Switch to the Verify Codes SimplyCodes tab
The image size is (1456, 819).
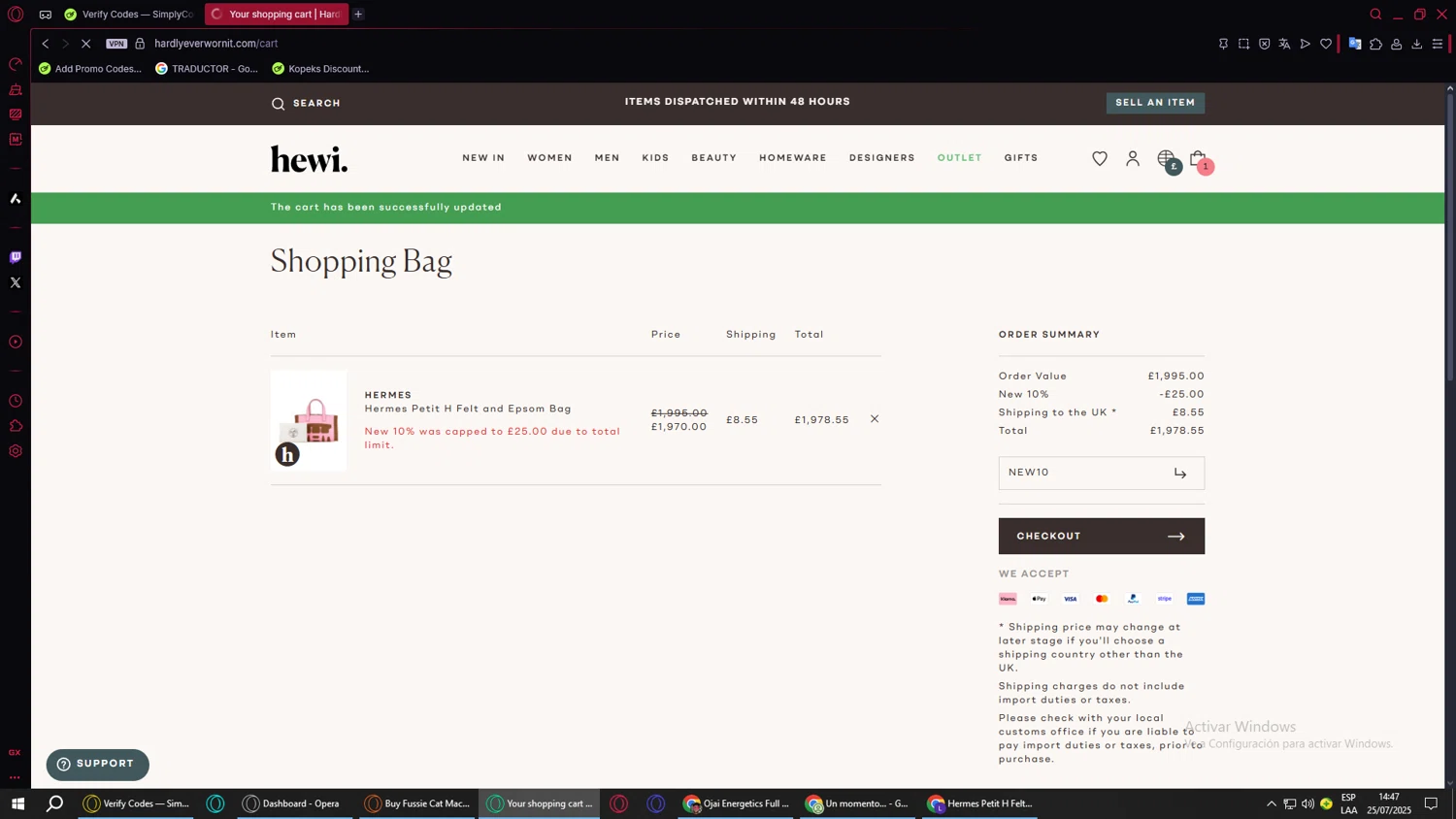point(130,15)
